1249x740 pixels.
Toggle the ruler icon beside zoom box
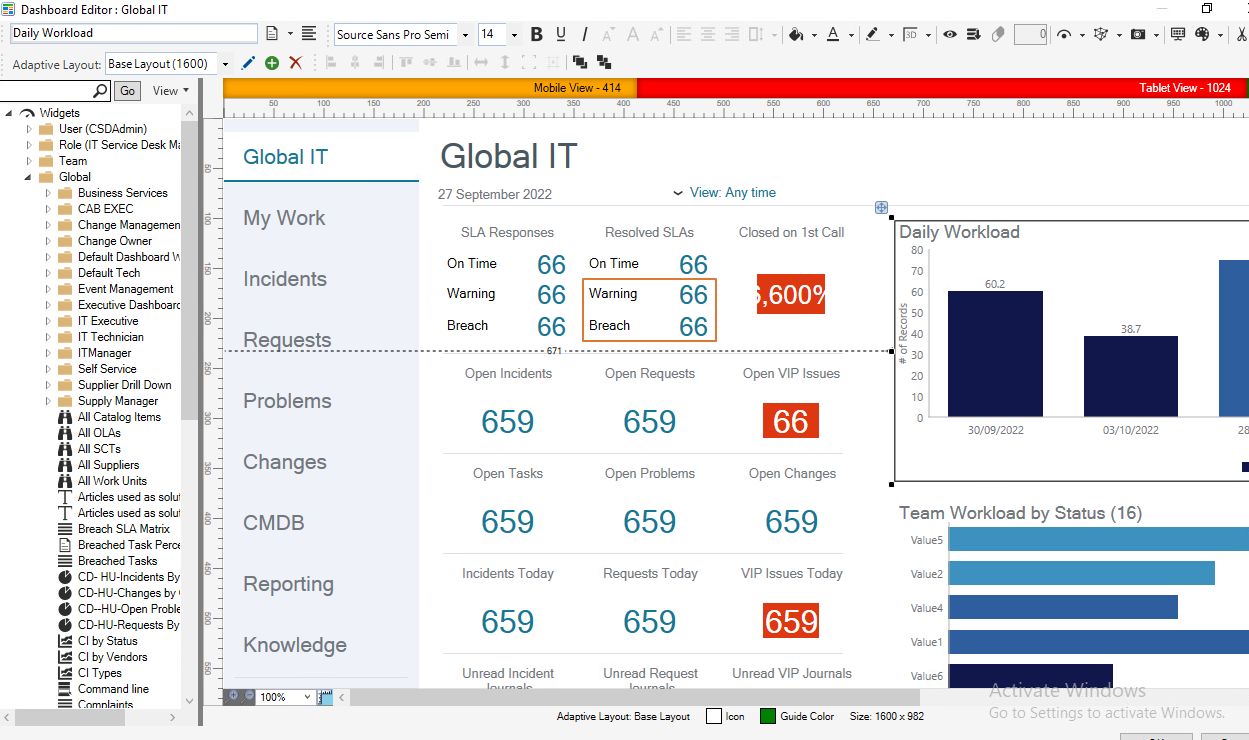pos(325,696)
